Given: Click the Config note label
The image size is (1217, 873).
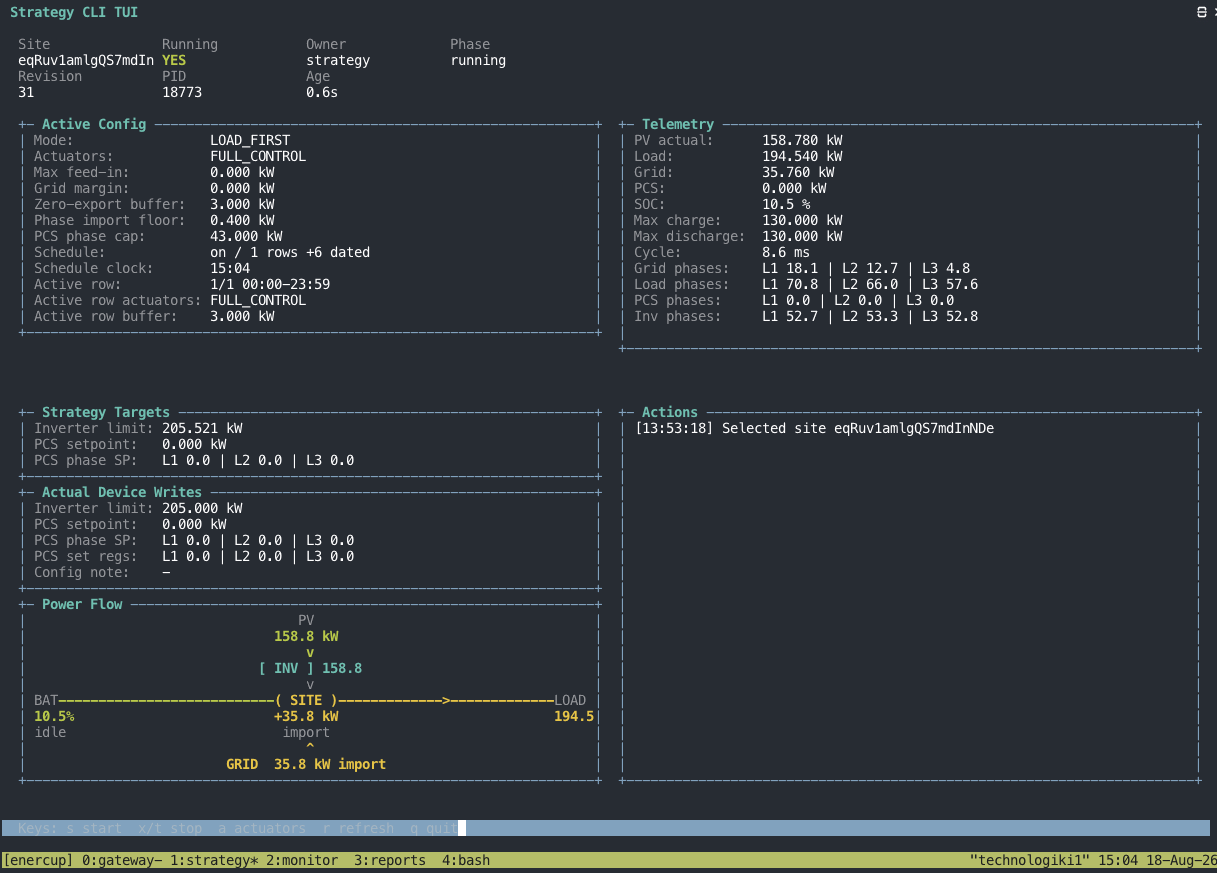Looking at the screenshot, I should (82, 572).
